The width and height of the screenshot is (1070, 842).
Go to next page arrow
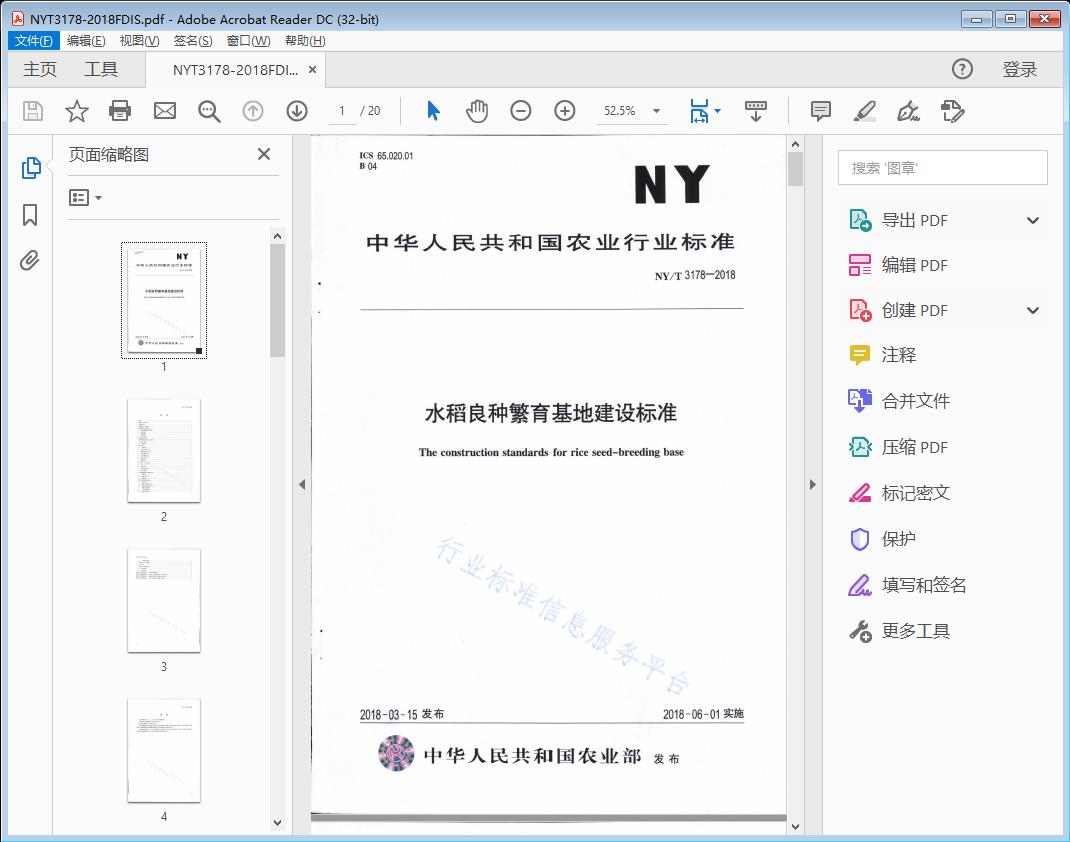point(297,111)
